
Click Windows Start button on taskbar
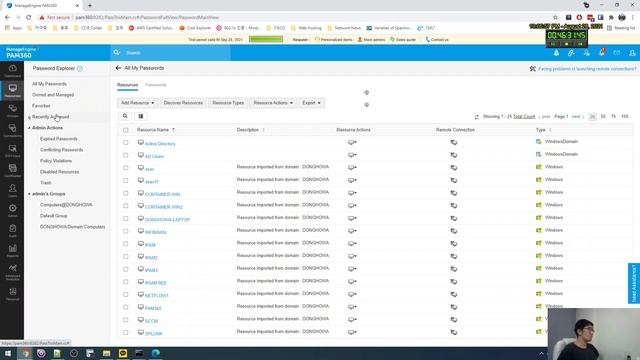(x=8, y=353)
